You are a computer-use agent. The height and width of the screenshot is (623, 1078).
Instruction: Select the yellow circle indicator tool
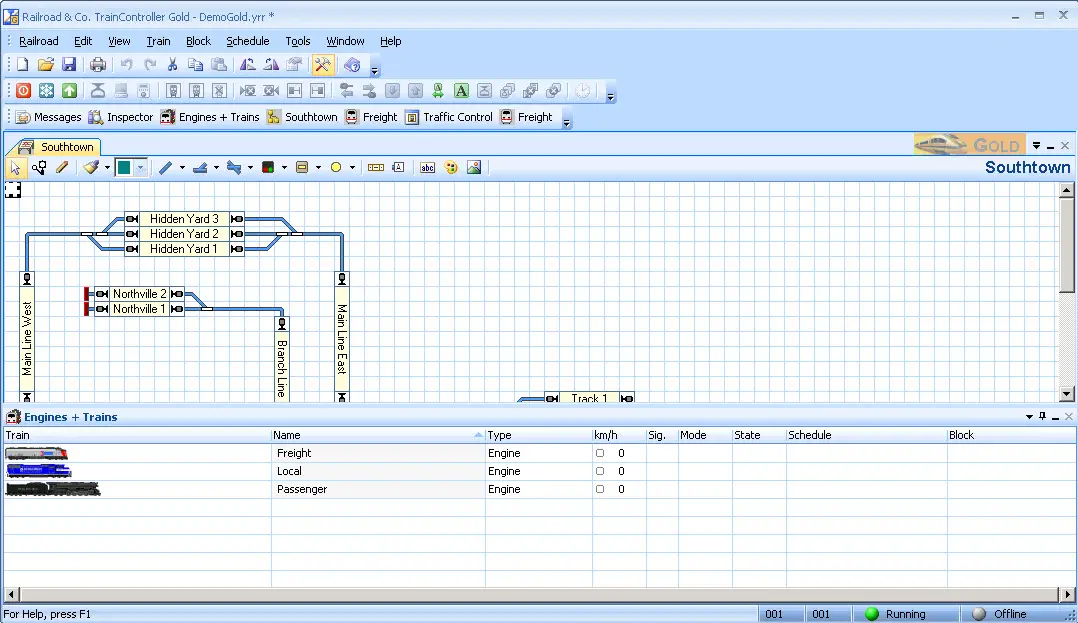click(x=336, y=168)
